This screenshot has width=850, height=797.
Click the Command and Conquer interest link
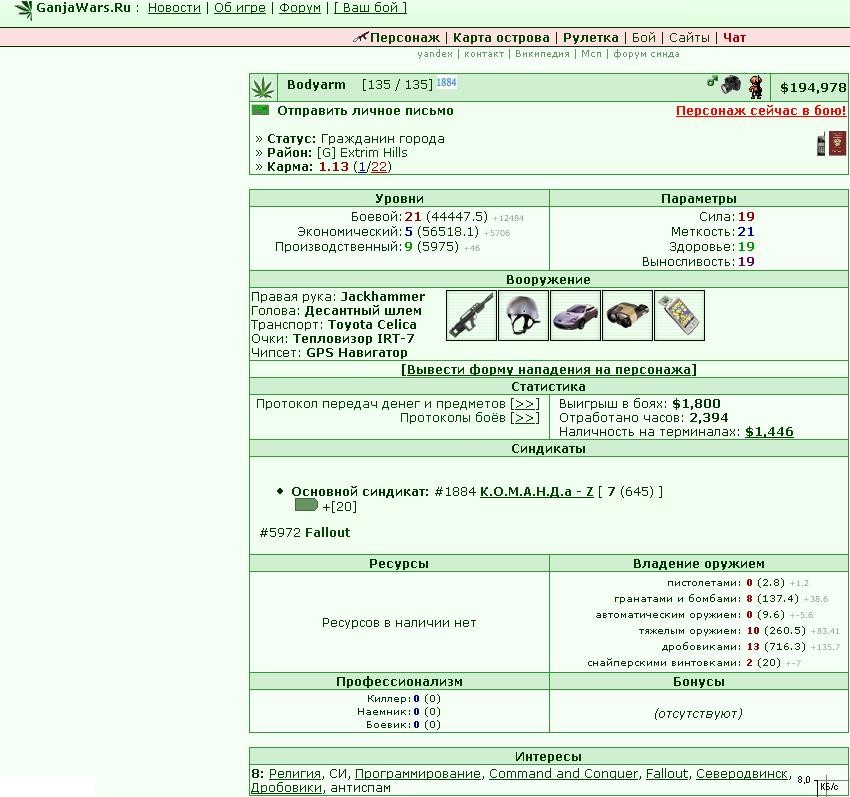click(563, 774)
